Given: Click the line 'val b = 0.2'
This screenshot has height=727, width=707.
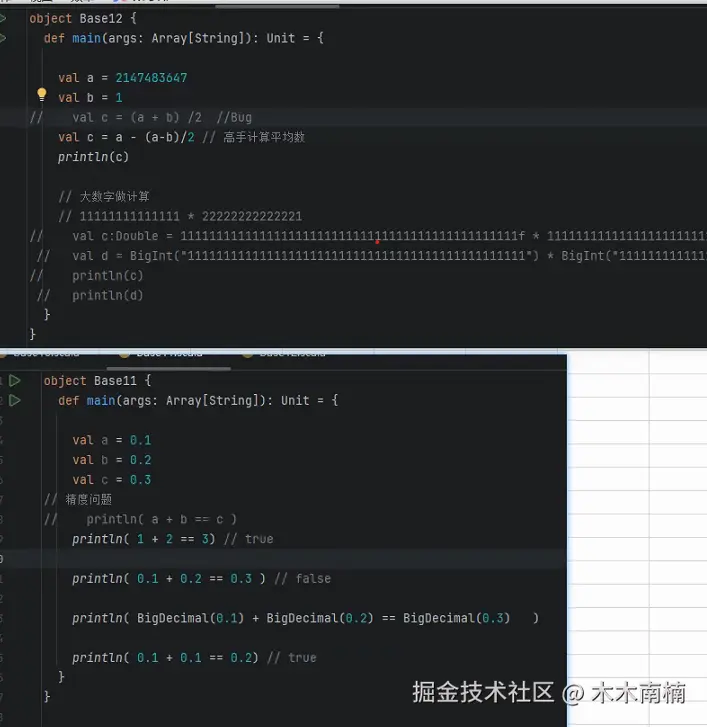Looking at the screenshot, I should tap(112, 460).
